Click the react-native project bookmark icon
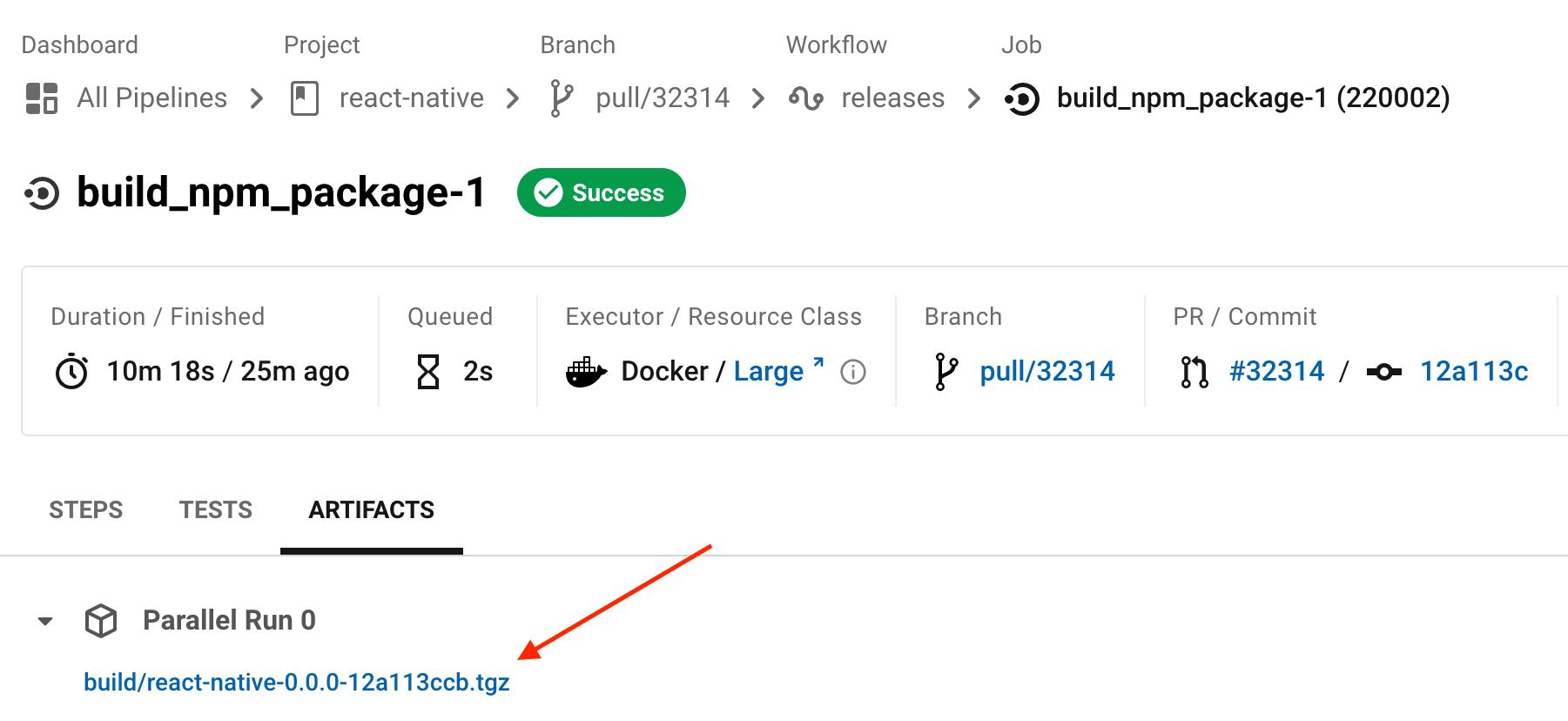1568x721 pixels. point(304,98)
